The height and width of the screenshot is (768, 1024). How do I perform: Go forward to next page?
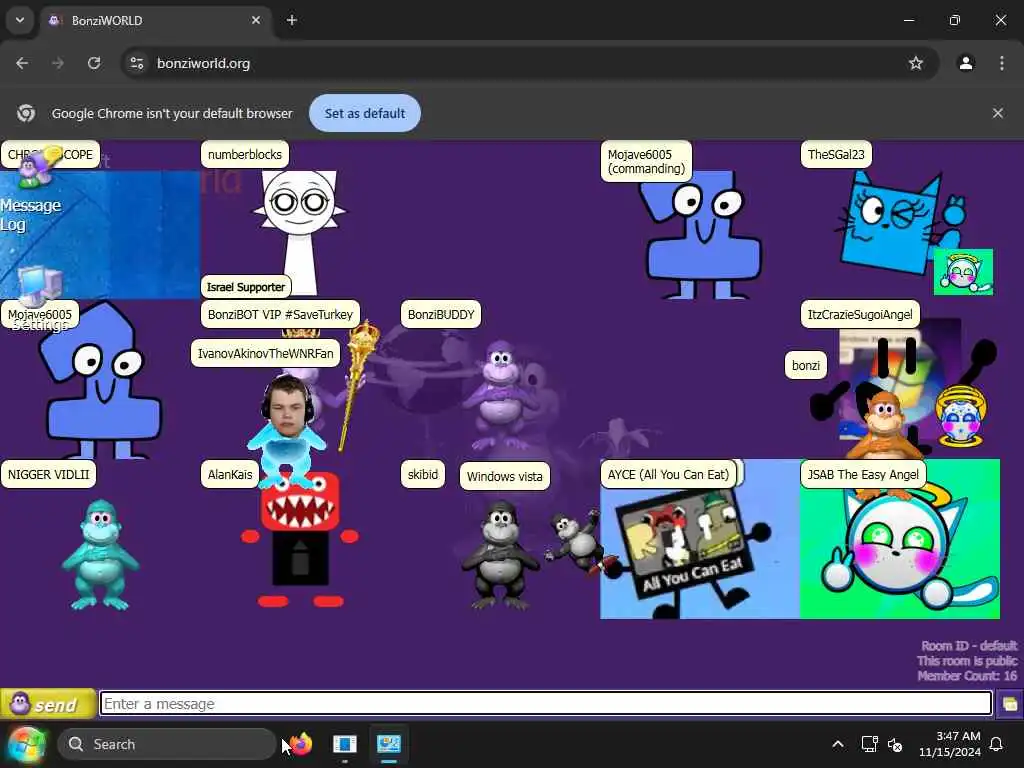pos(58,63)
